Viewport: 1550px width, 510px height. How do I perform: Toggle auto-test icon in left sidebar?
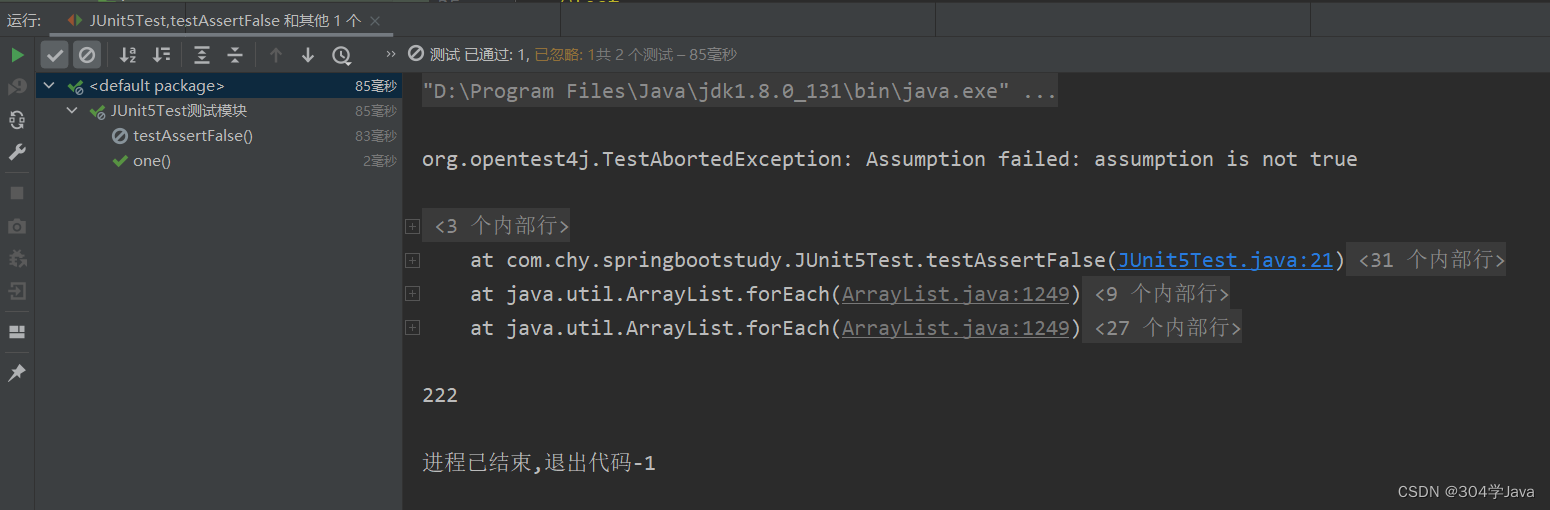pos(17,120)
